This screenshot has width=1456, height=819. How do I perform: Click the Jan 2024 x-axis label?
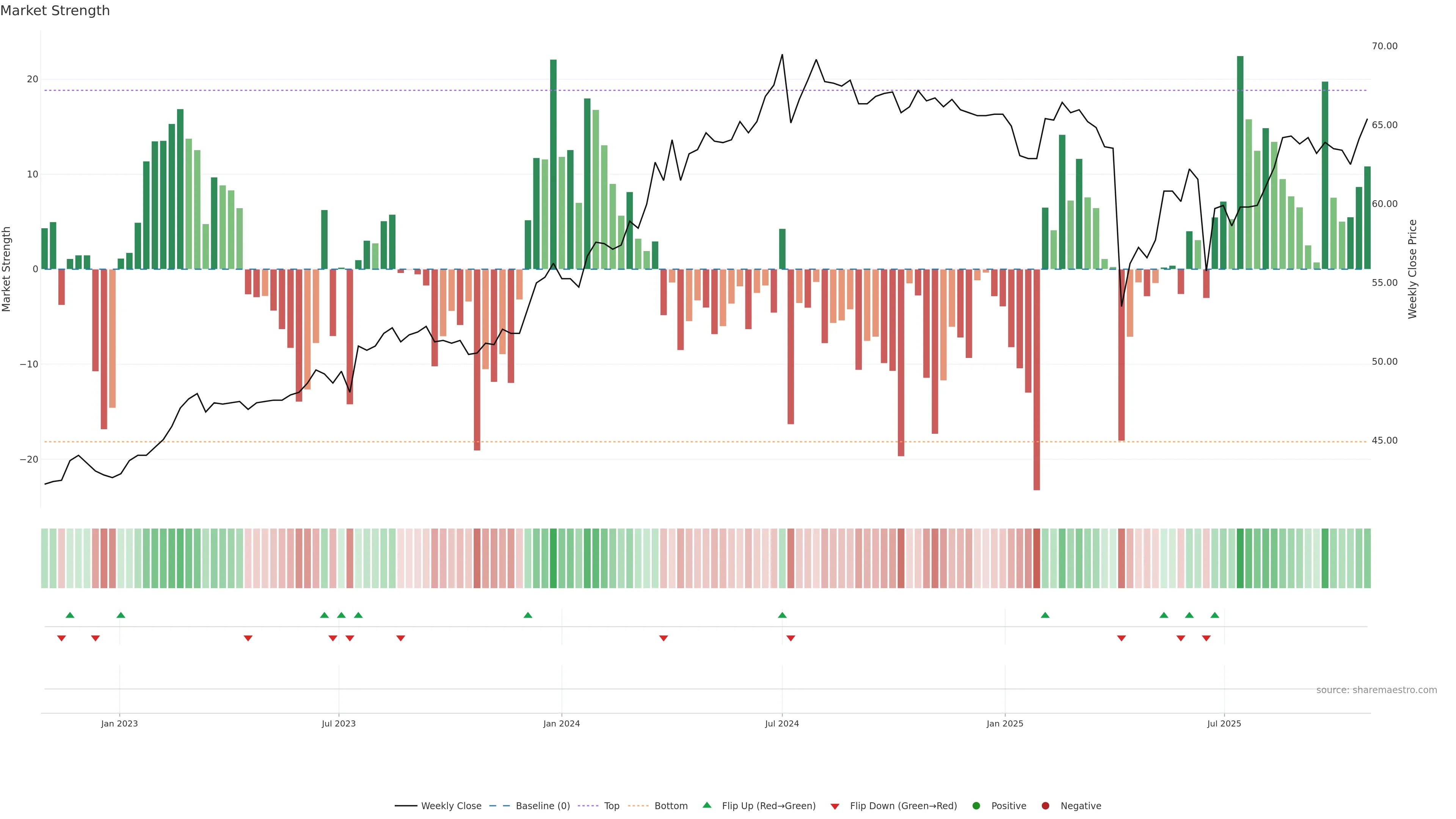[561, 723]
